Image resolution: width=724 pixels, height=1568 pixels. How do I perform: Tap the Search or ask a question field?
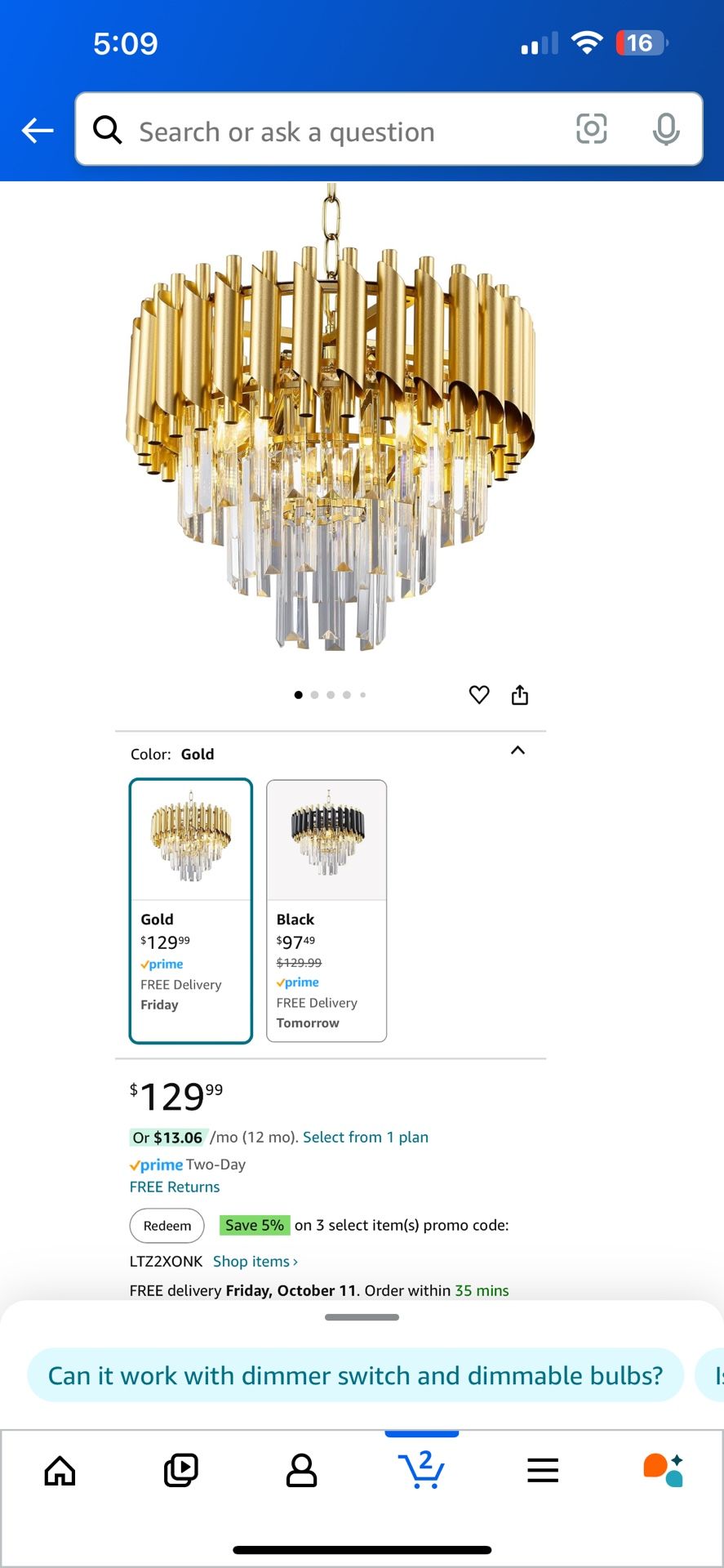[x=326, y=131]
